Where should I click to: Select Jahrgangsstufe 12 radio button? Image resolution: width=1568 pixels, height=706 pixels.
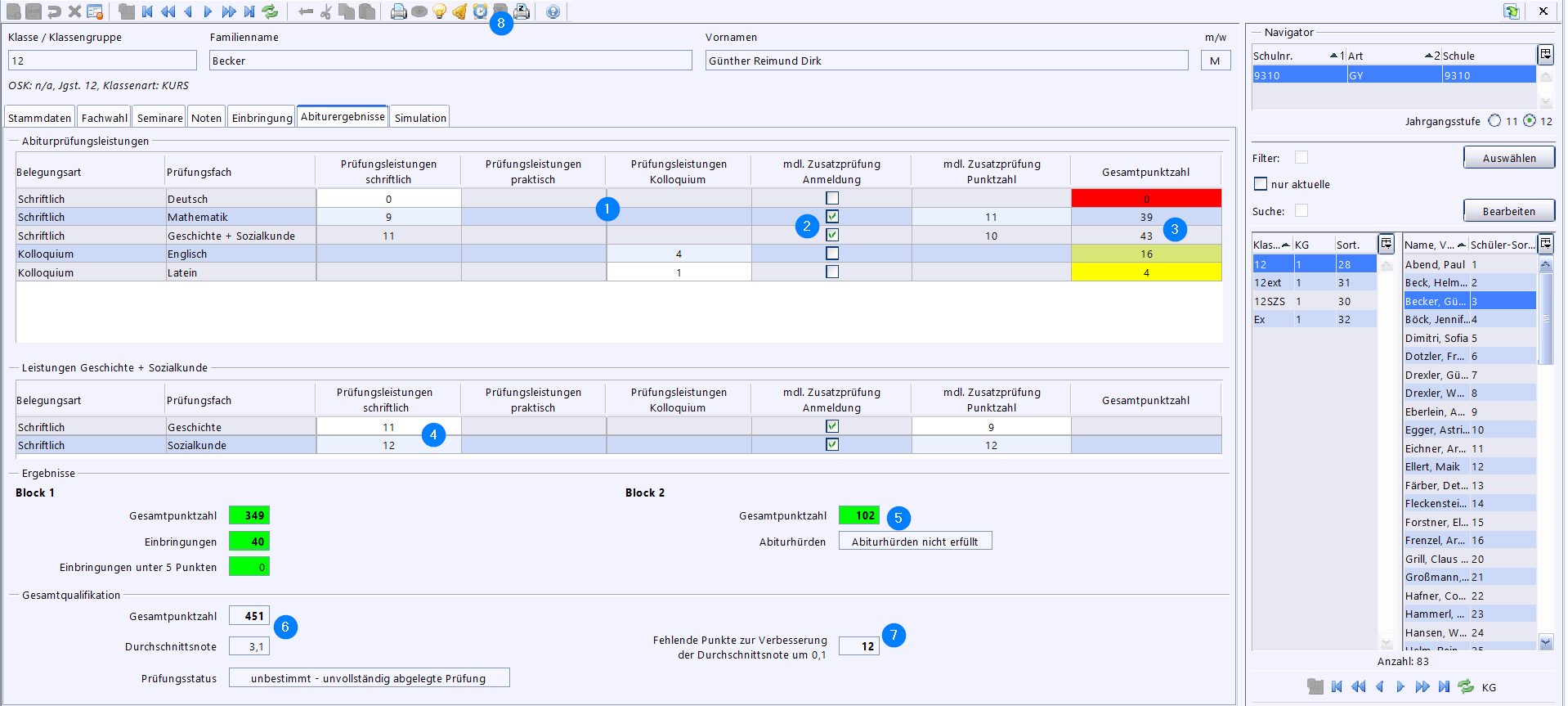pos(1529,120)
